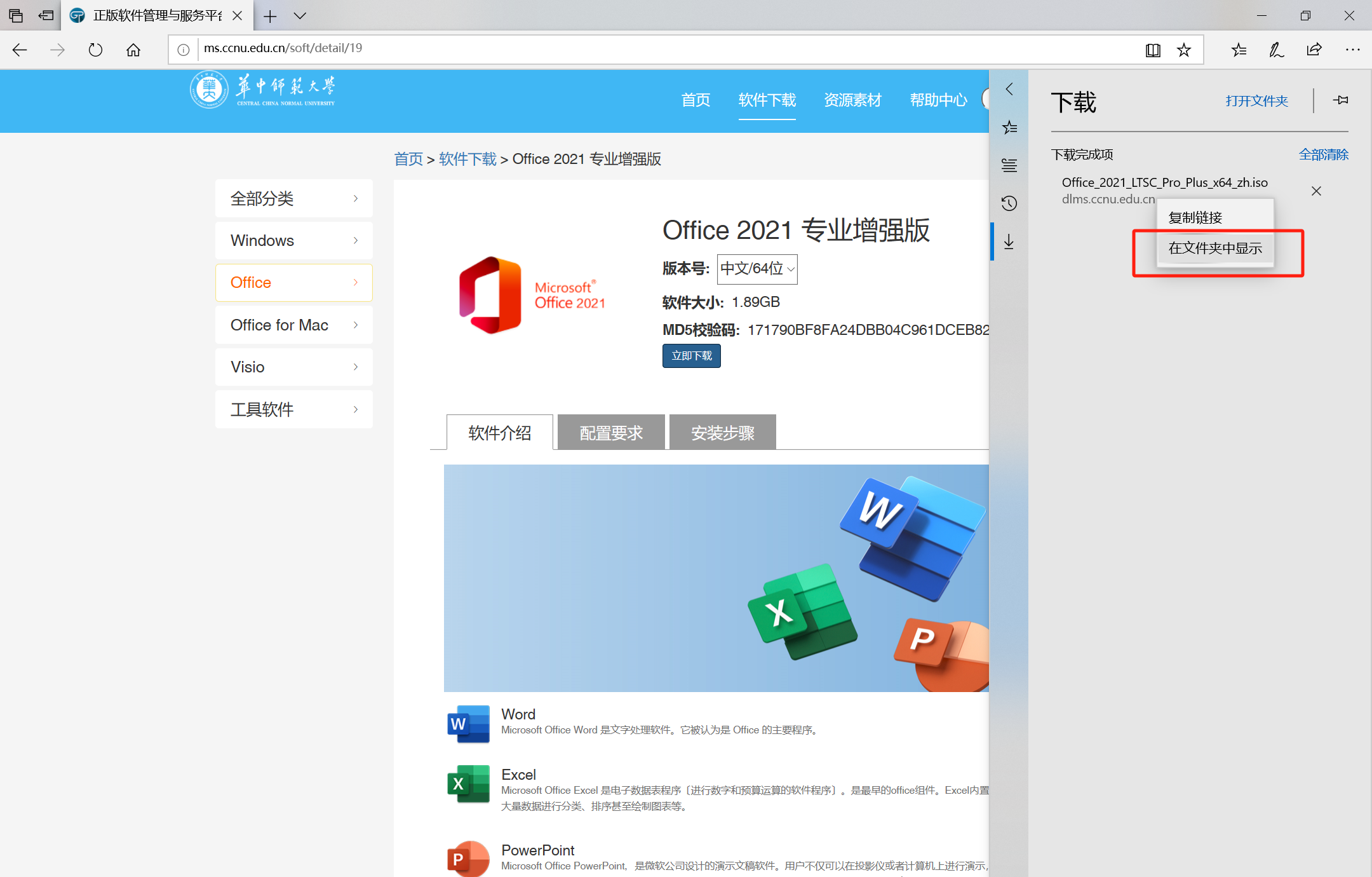This screenshot has height=877, width=1372.
Task: Go back to previous page
Action: pyautogui.click(x=20, y=50)
